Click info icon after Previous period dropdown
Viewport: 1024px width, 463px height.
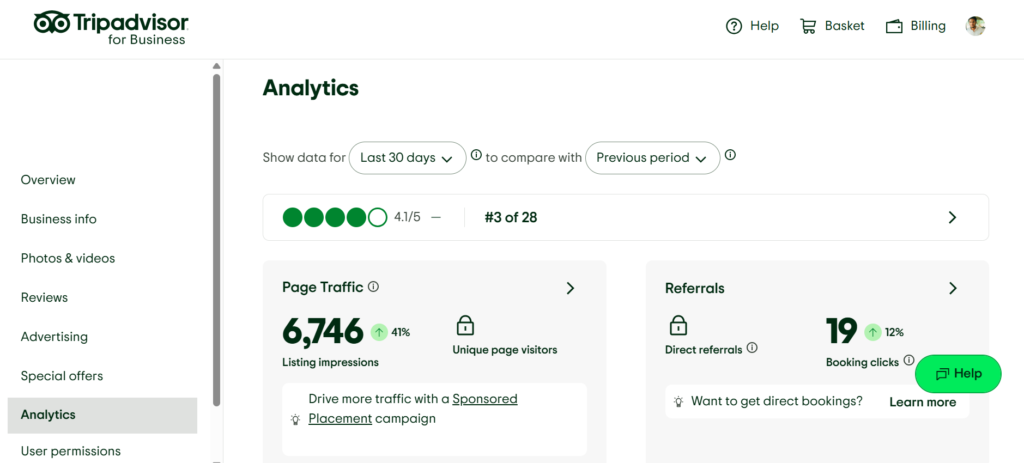click(x=730, y=156)
